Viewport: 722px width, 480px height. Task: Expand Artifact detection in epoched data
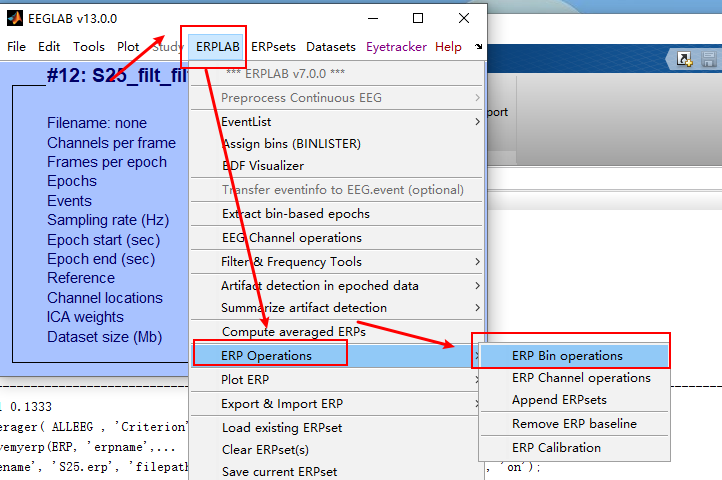point(337,286)
